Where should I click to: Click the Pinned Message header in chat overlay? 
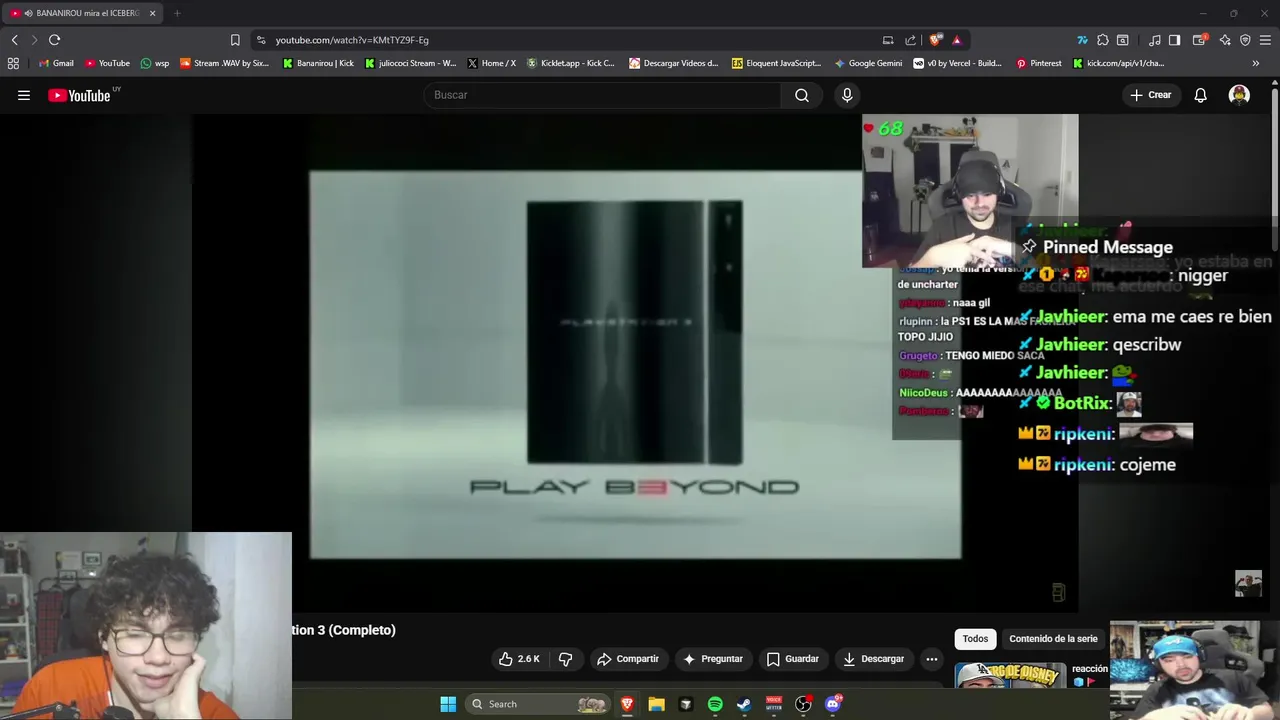pyautogui.click(x=1107, y=247)
